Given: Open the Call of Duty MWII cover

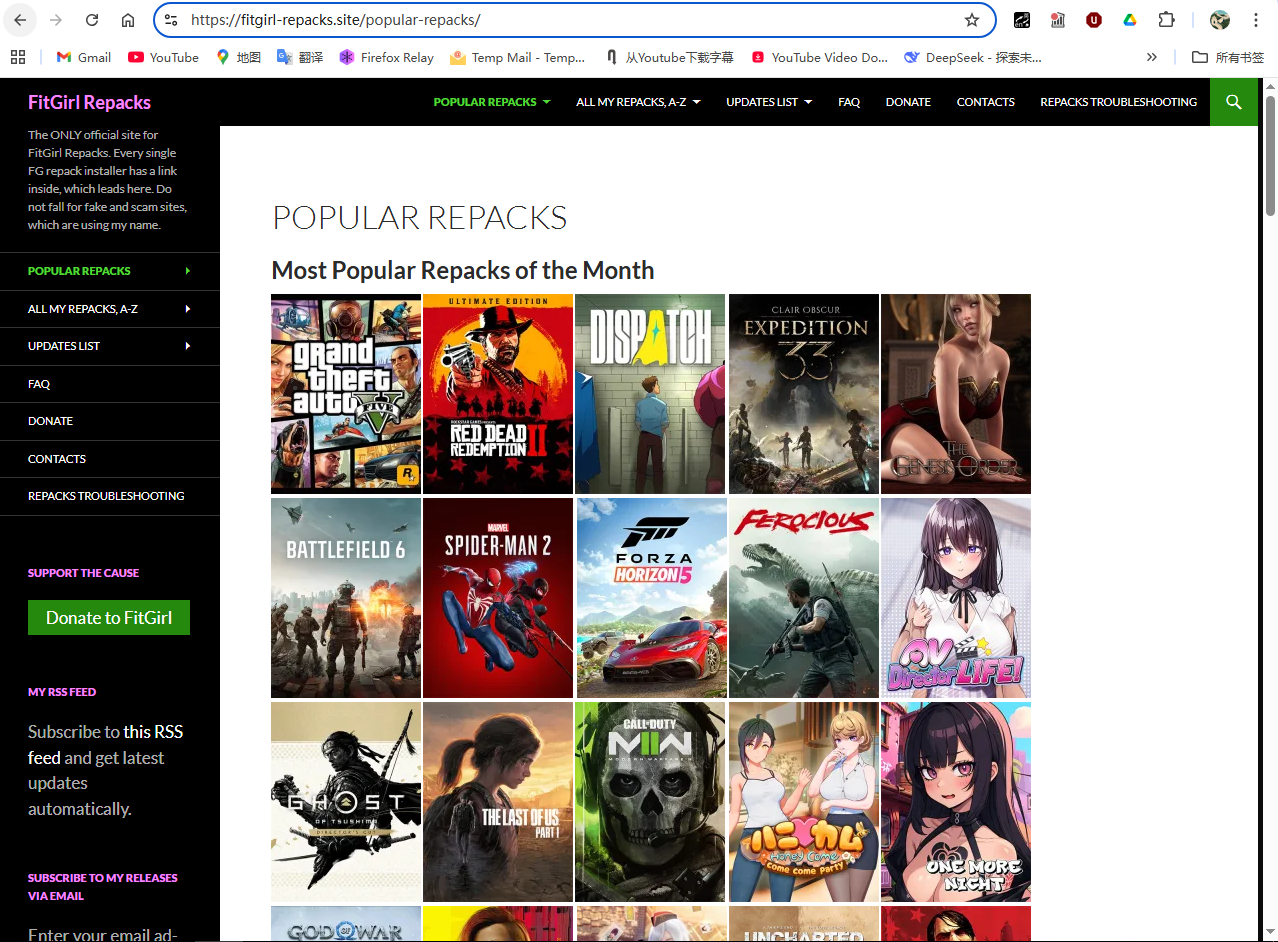Looking at the screenshot, I should pos(650,802).
